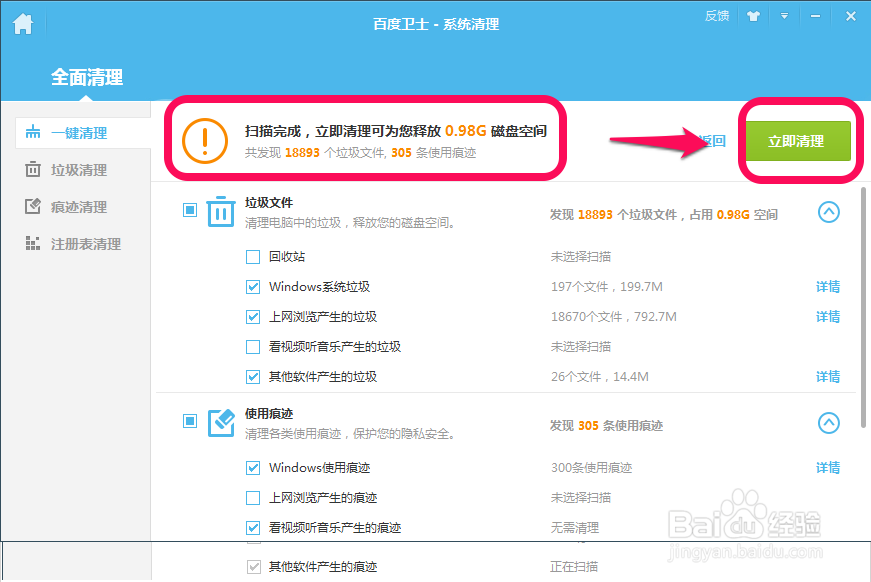
Task: Click the 垃圾清理 trash bin sidebar icon
Action: tap(33, 169)
